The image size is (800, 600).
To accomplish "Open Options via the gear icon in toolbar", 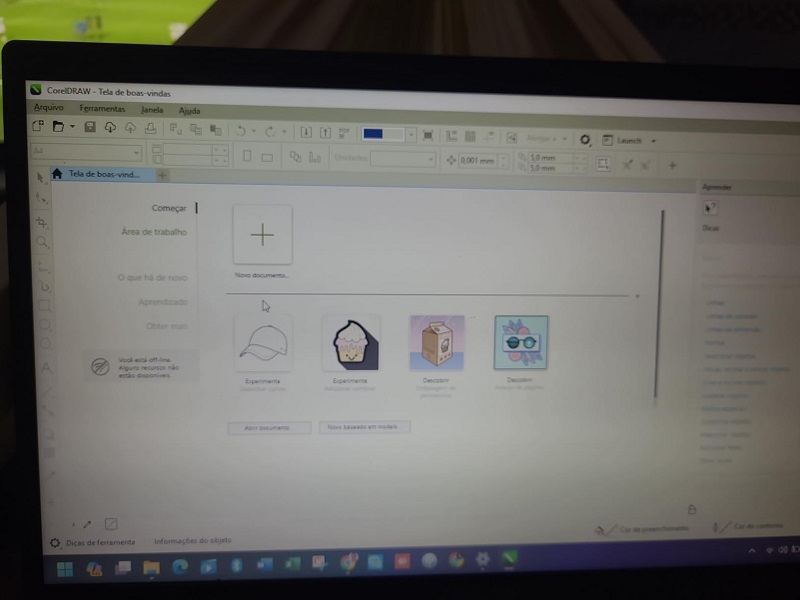I will coord(585,140).
